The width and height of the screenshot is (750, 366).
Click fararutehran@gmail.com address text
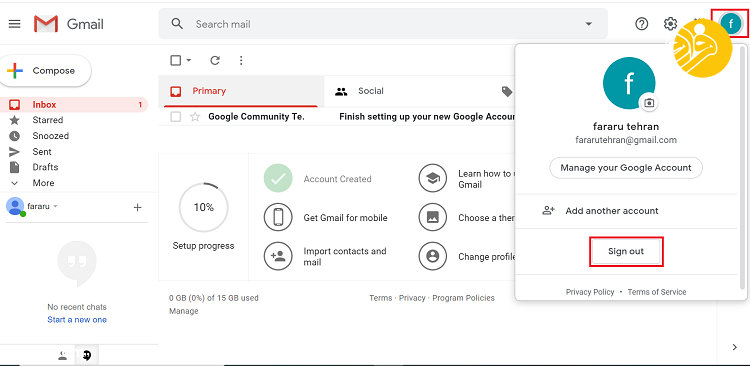point(626,140)
